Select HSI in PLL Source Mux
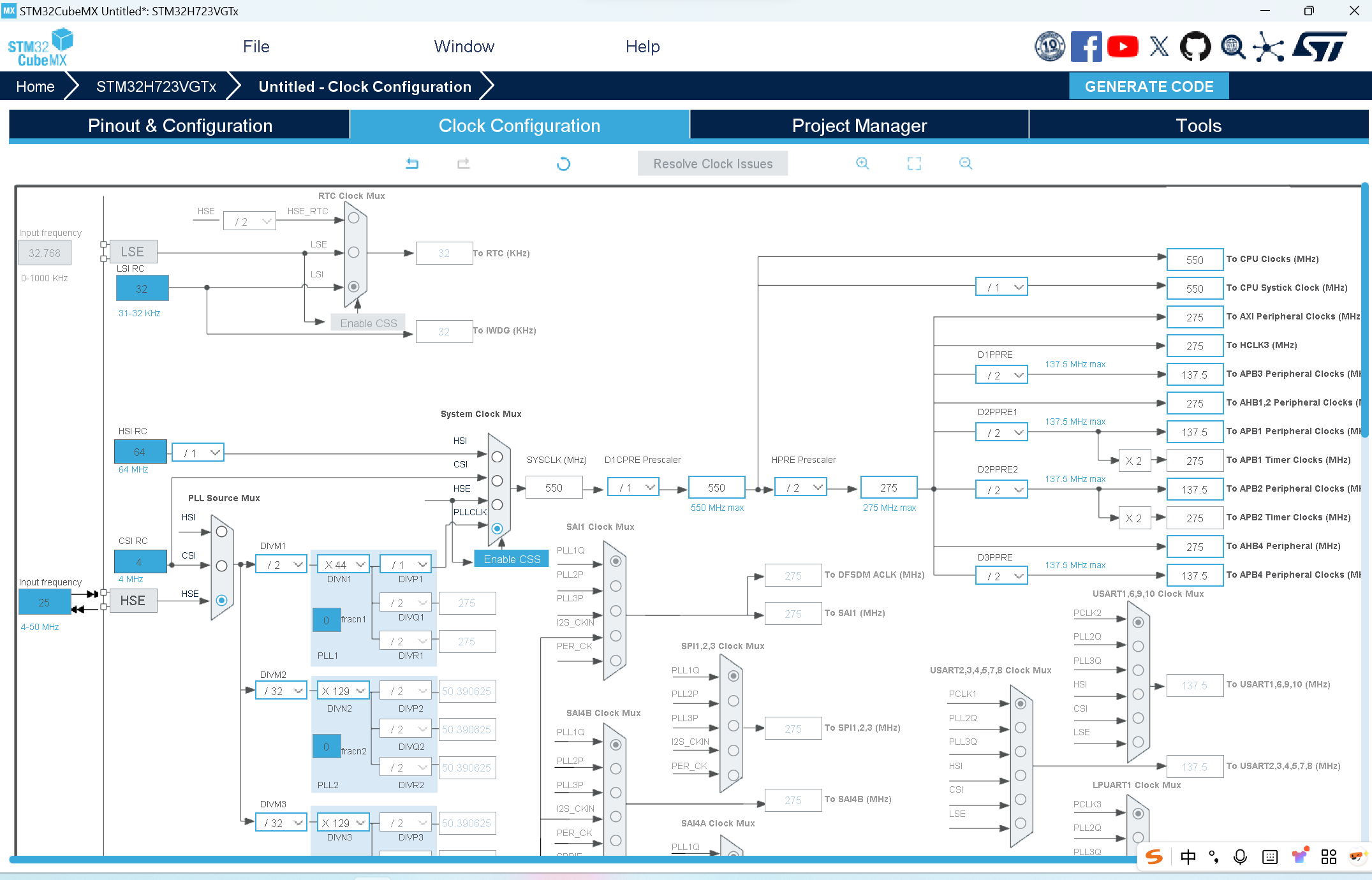This screenshot has width=1372, height=880. (x=221, y=531)
